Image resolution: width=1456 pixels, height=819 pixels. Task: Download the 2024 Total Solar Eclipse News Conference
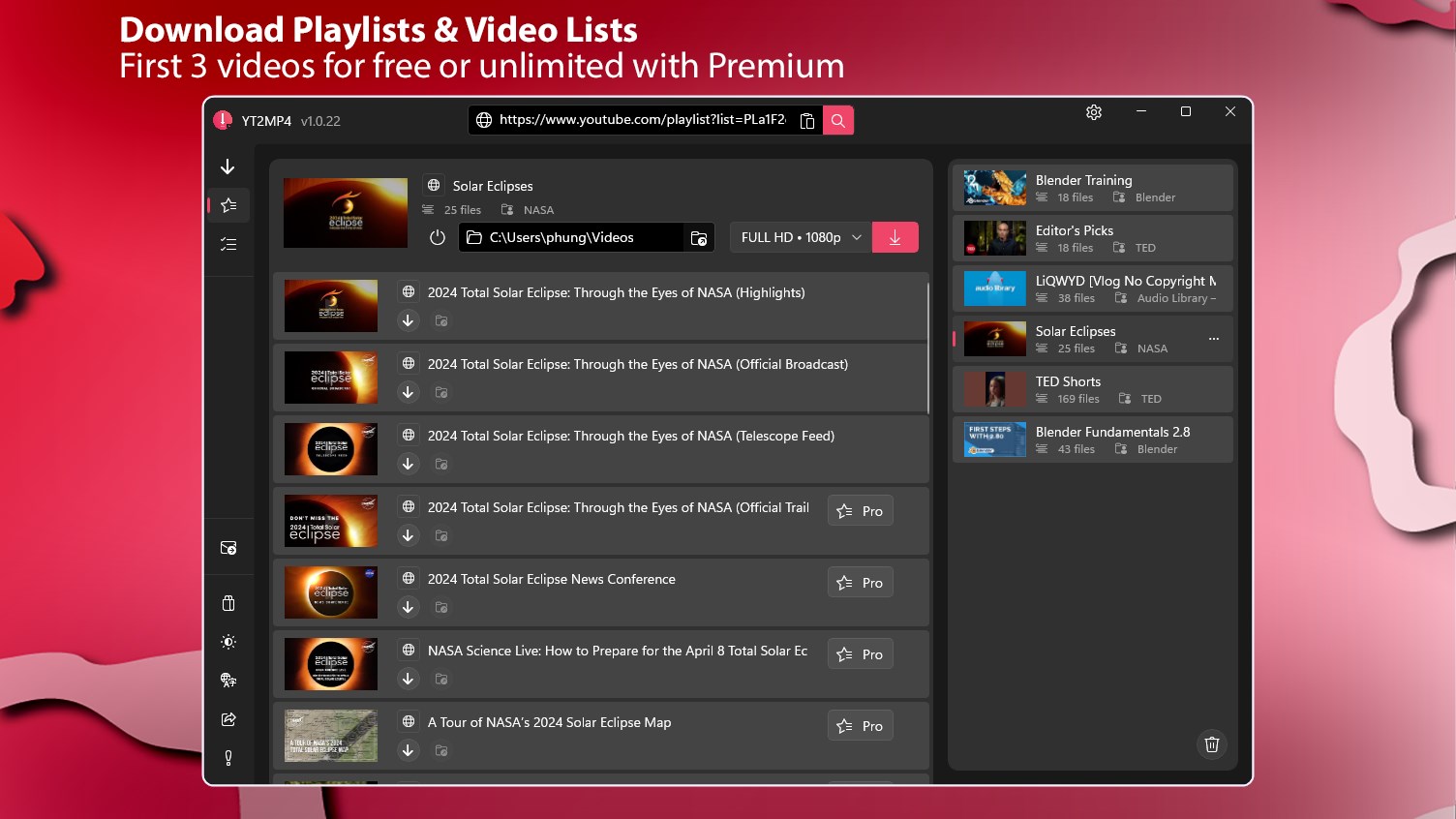[409, 607]
